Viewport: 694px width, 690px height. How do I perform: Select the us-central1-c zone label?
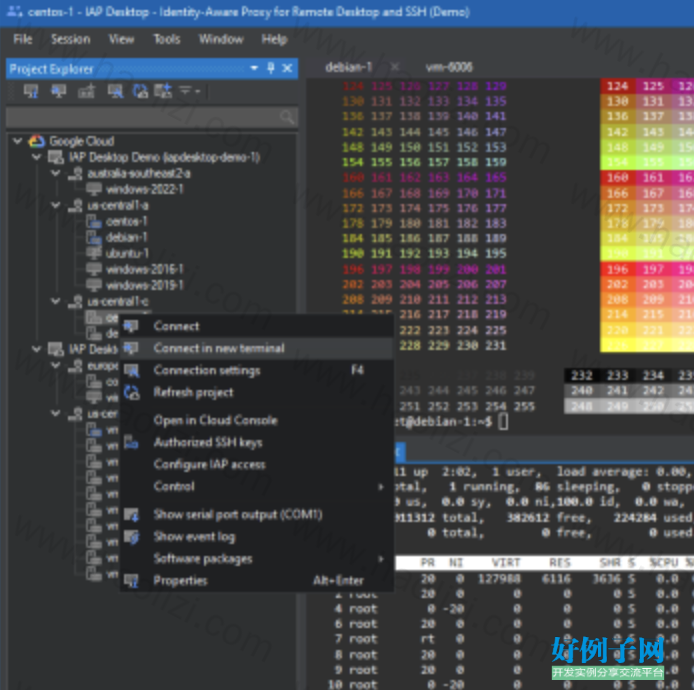[x=118, y=301]
